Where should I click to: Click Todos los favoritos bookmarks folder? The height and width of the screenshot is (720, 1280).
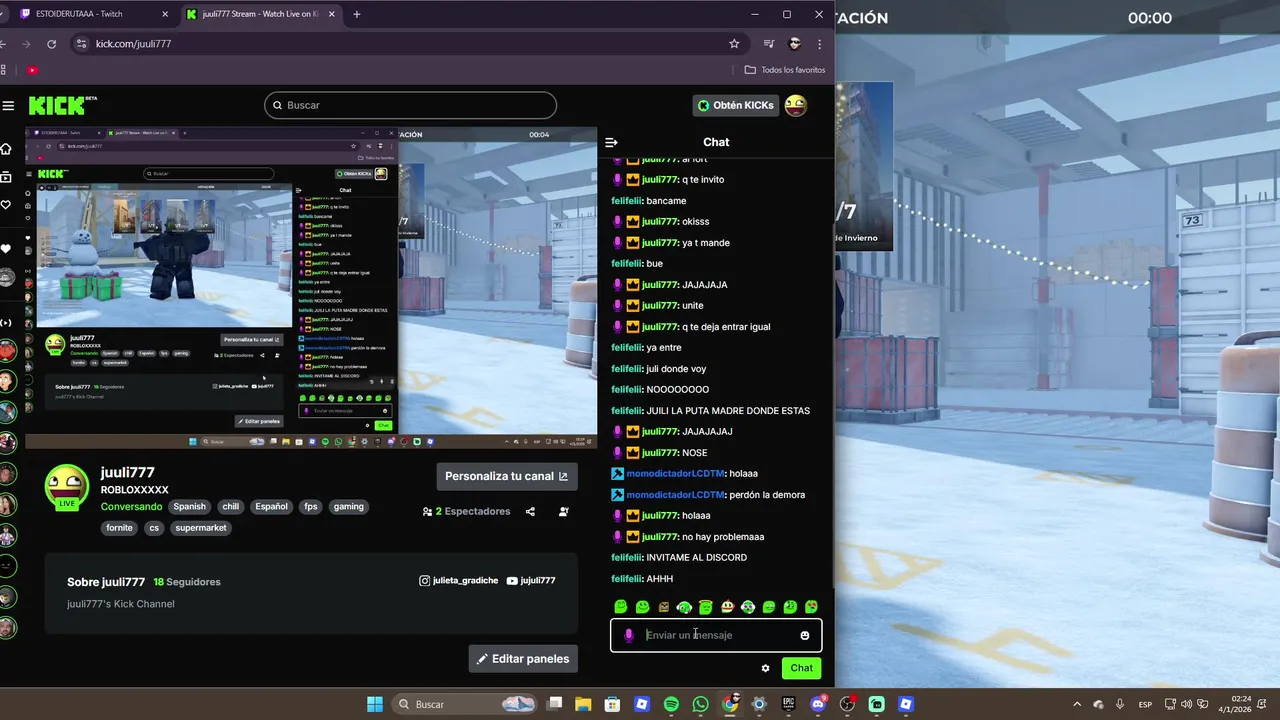pos(785,70)
